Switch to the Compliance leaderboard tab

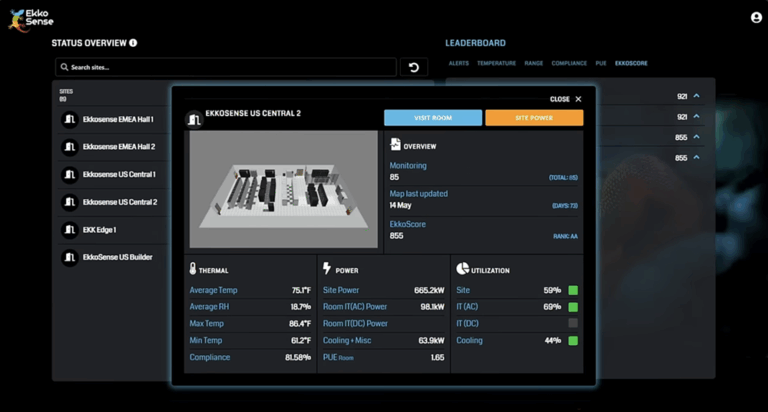[569, 63]
